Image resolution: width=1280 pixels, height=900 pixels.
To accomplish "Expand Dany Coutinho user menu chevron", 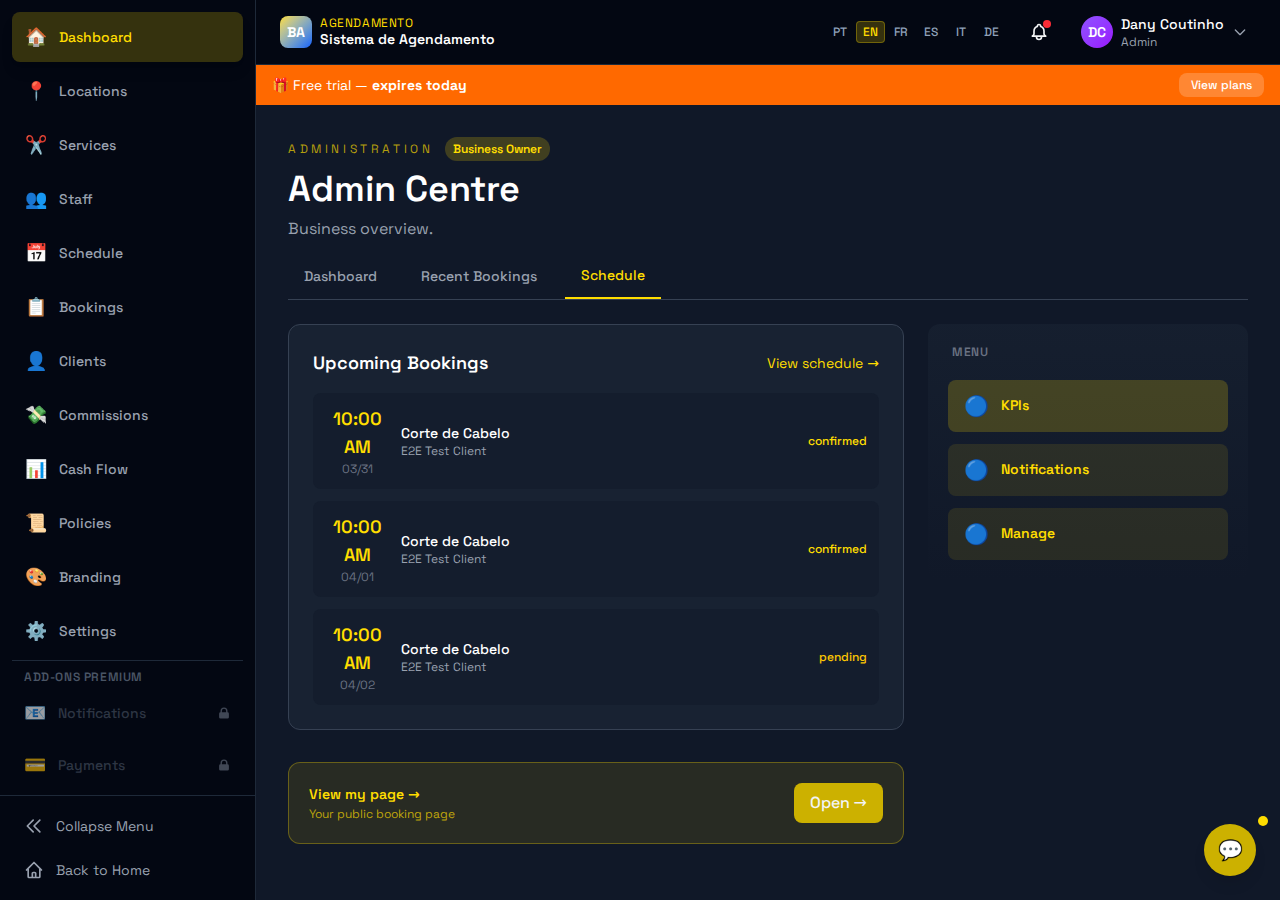I will click(1240, 32).
